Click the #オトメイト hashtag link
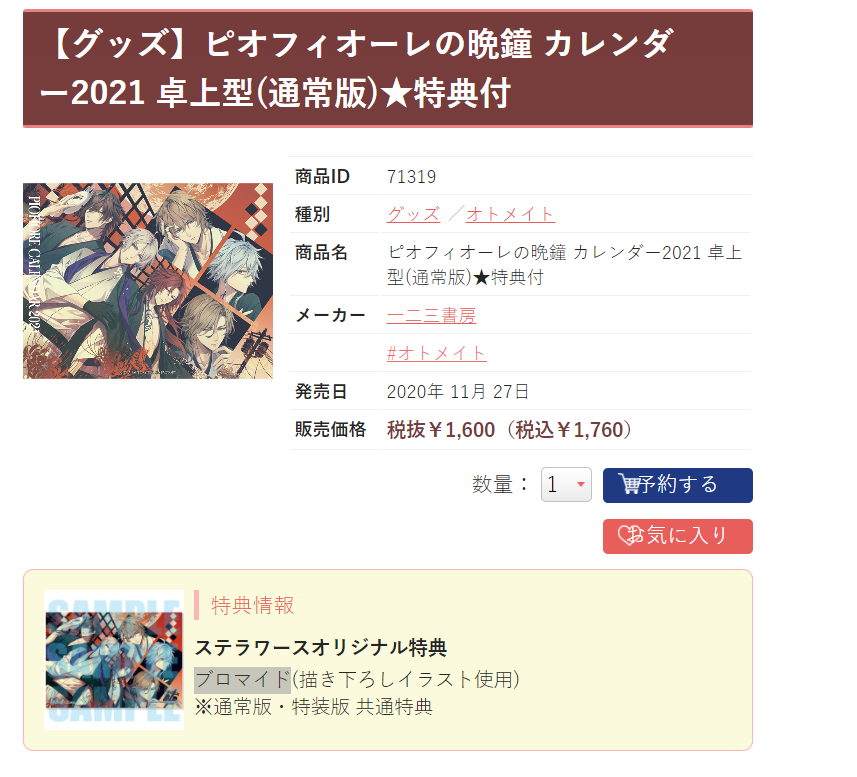The width and height of the screenshot is (857, 777). pos(436,354)
